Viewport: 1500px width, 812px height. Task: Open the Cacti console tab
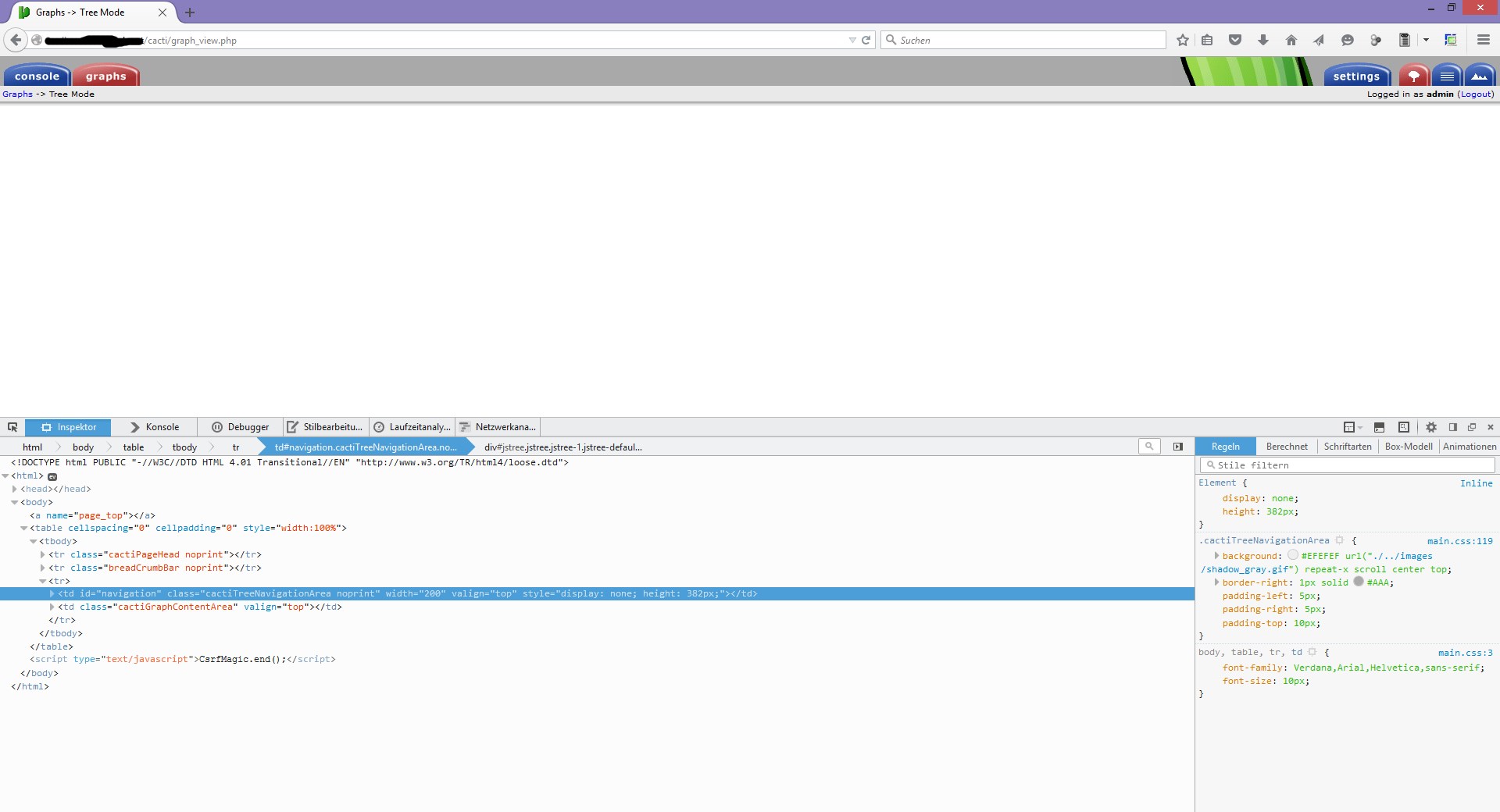tap(37, 76)
